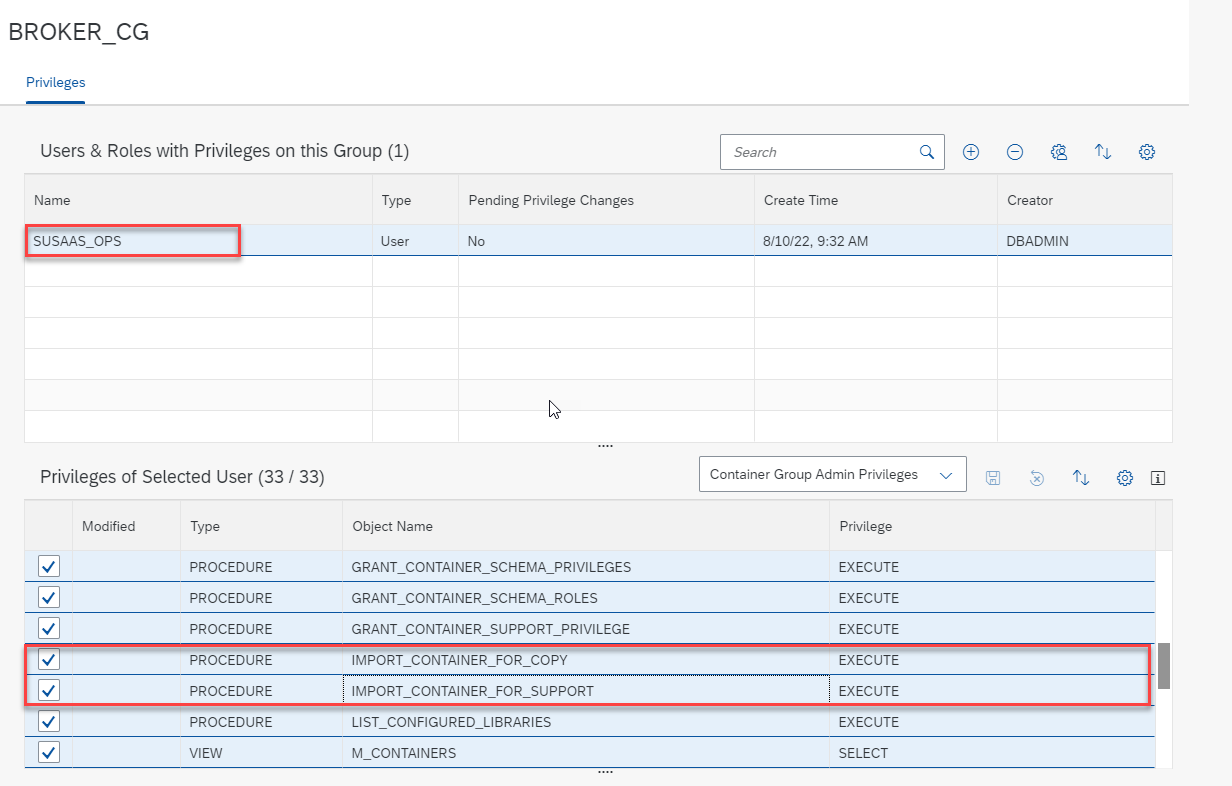This screenshot has height=786, width=1232.
Task: Open the user role management icon
Action: (x=1059, y=152)
